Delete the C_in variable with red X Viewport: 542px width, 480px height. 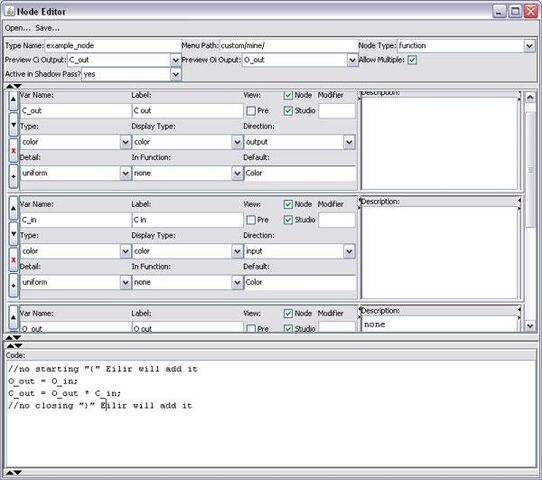click(x=13, y=260)
